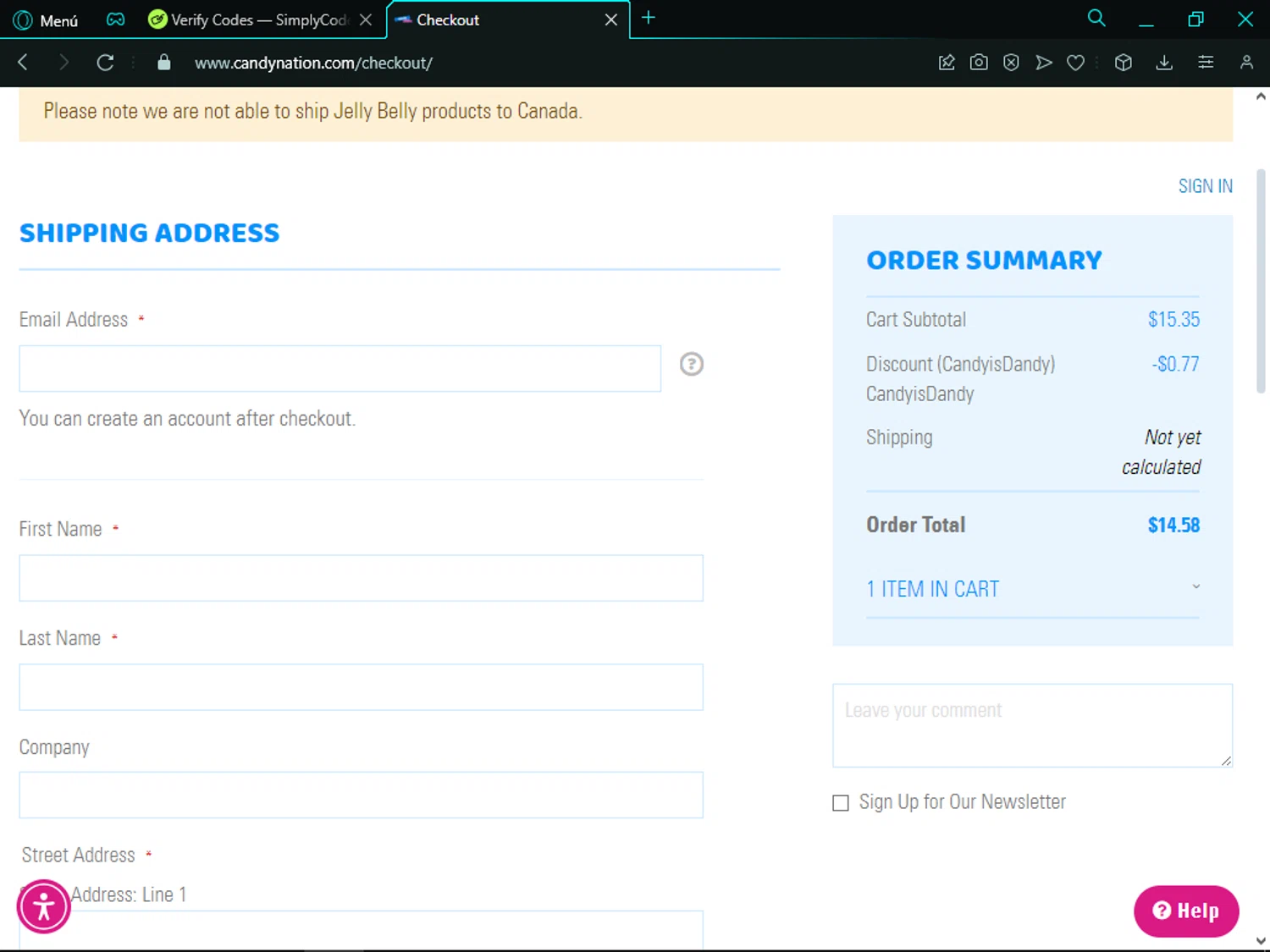
Task: Click the site security lock icon
Action: (x=164, y=62)
